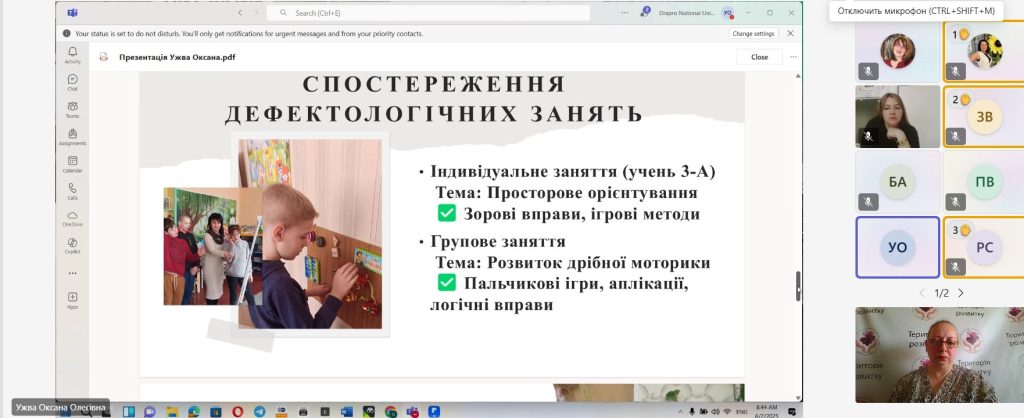
Task: Close the Презентація Ужва Оксана.pdf viewer
Action: 760,57
